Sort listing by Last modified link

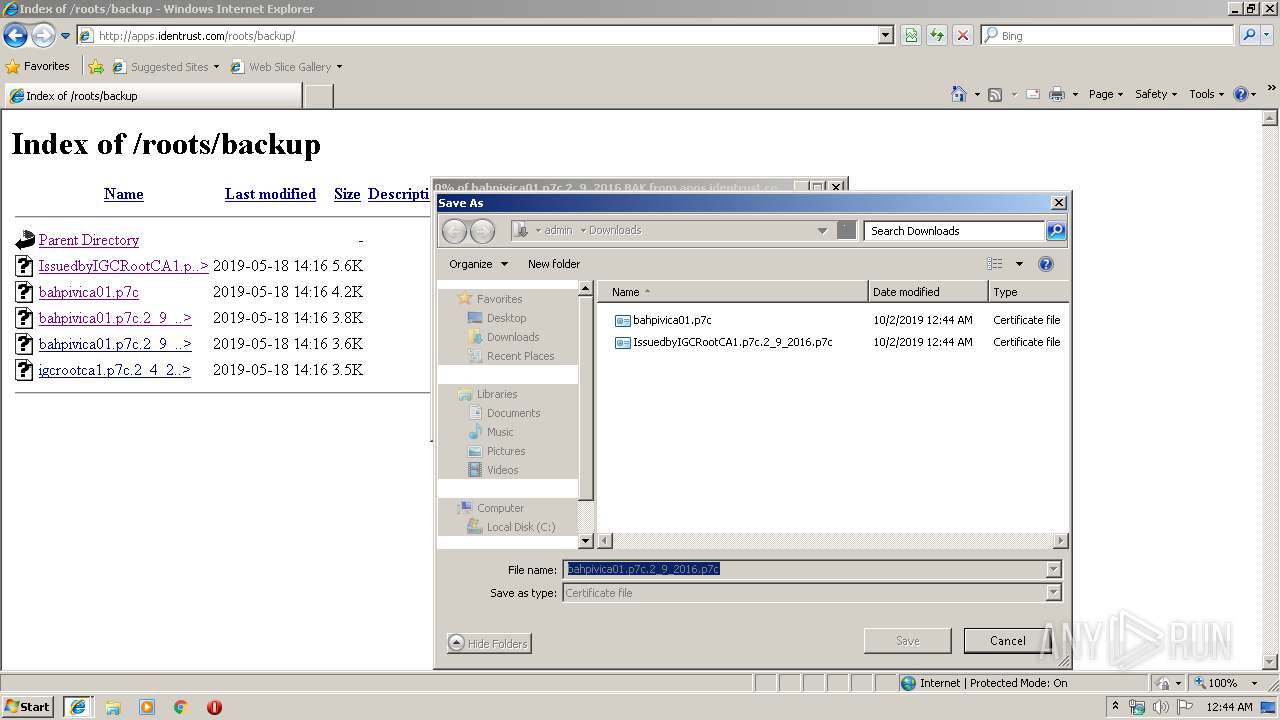pos(270,194)
